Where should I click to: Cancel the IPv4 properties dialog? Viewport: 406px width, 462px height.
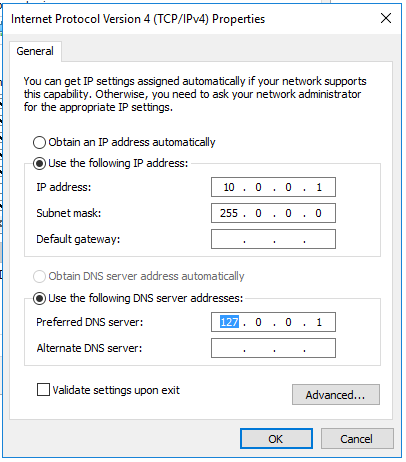coord(357,439)
